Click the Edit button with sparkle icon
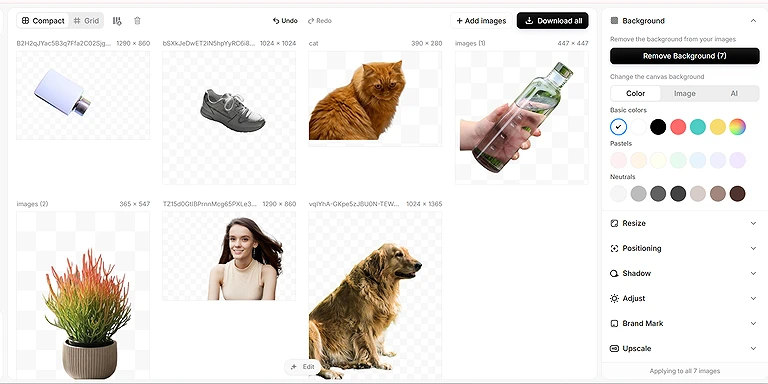The image size is (768, 384). [x=303, y=367]
